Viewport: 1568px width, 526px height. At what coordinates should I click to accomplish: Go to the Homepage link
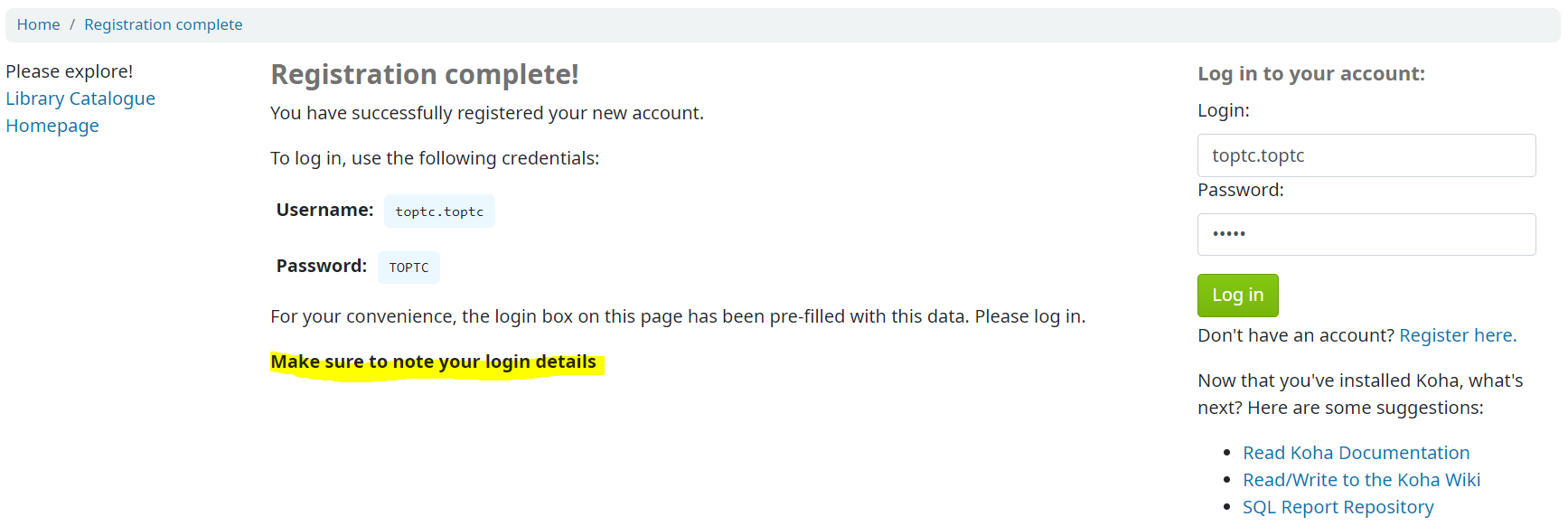(x=52, y=126)
